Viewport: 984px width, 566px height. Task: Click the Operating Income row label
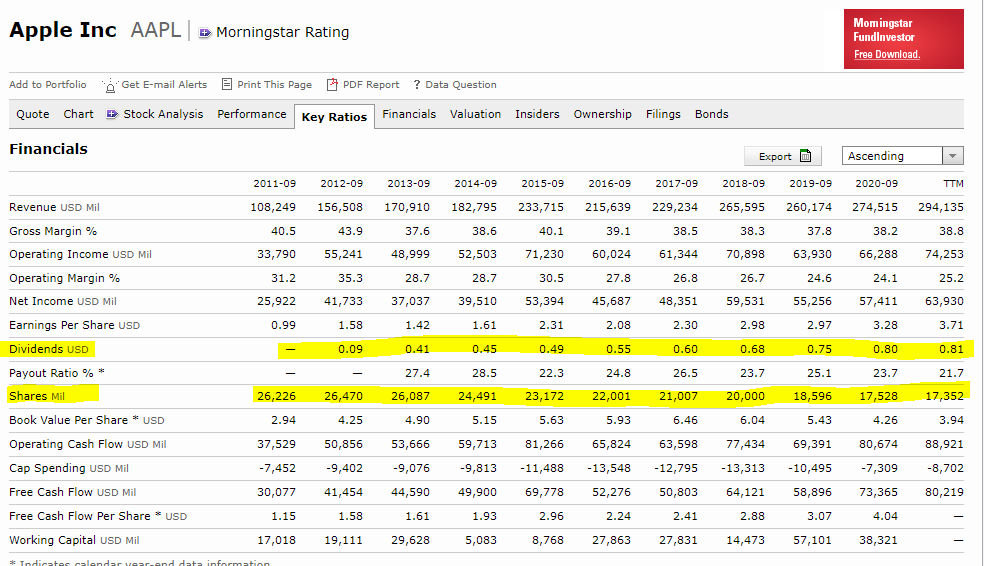tap(80, 255)
